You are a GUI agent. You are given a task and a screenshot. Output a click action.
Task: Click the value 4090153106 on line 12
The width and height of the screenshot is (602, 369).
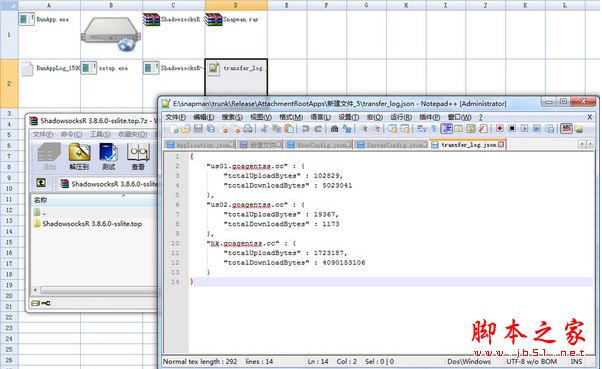point(344,263)
